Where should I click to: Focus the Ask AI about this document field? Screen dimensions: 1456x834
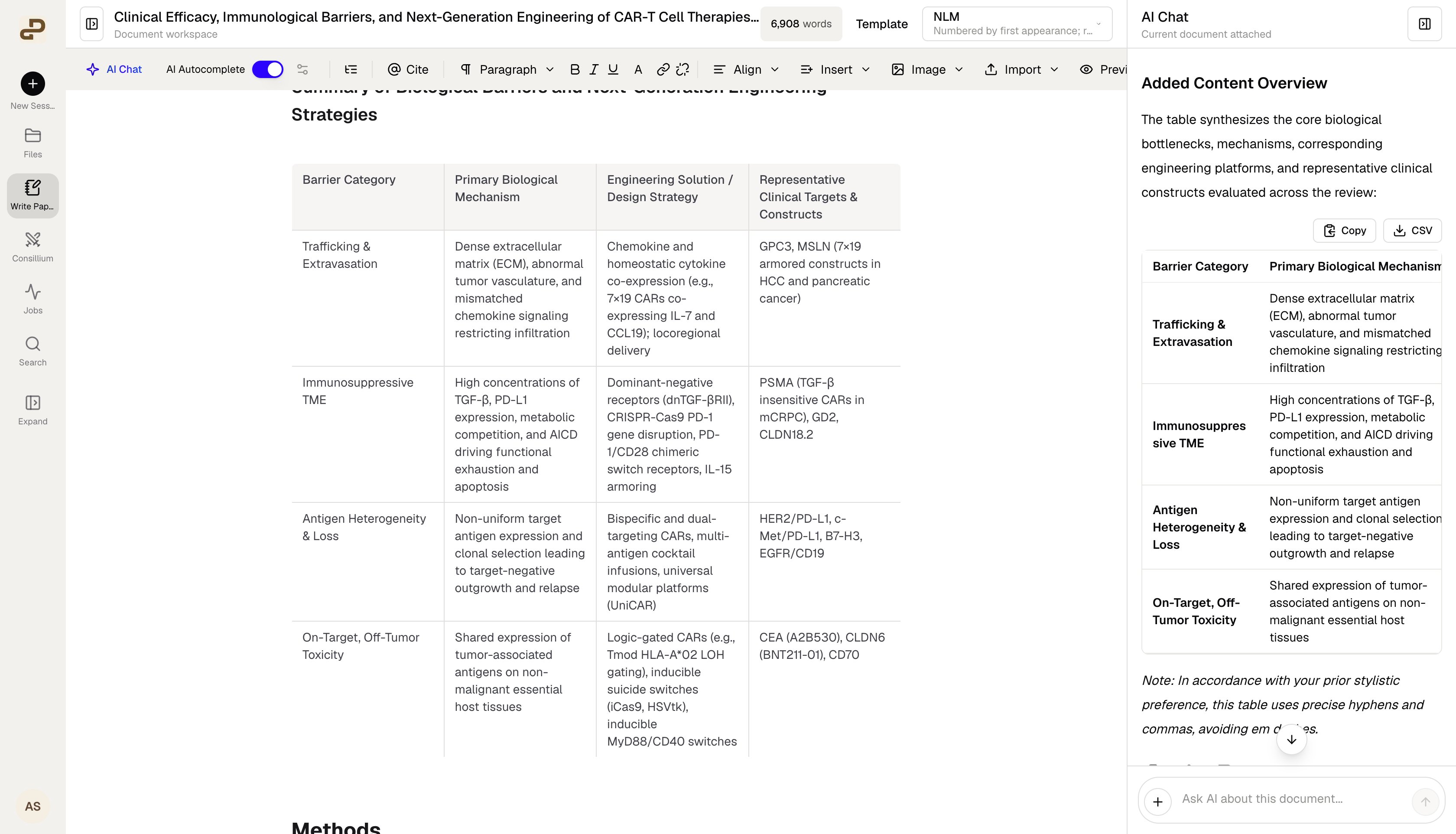(1291, 799)
